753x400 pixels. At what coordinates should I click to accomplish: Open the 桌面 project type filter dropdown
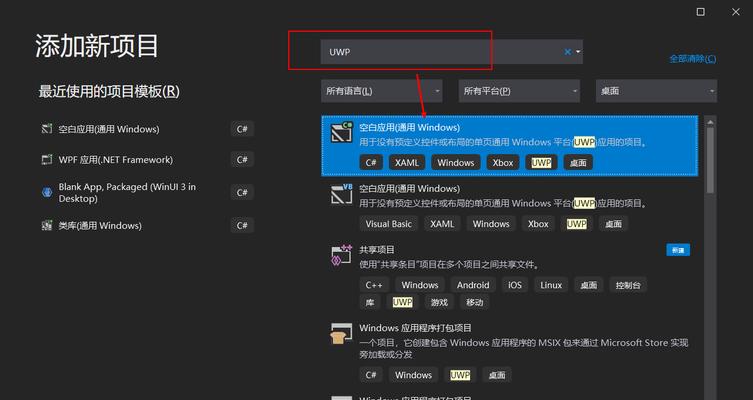(656, 91)
